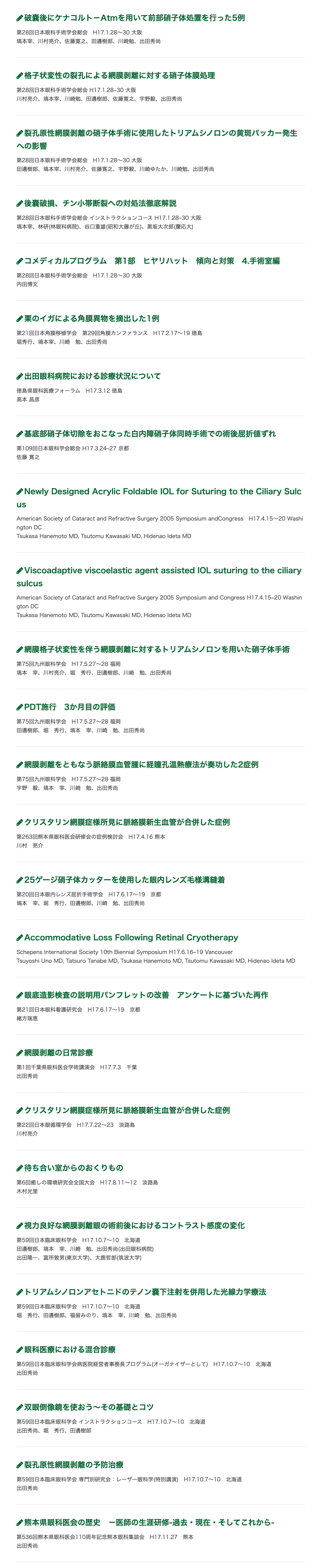
Task: Open the 裂孔原性網膜剥離の硝子体手術 トリアムシノロン title
Action: [x=157, y=139]
